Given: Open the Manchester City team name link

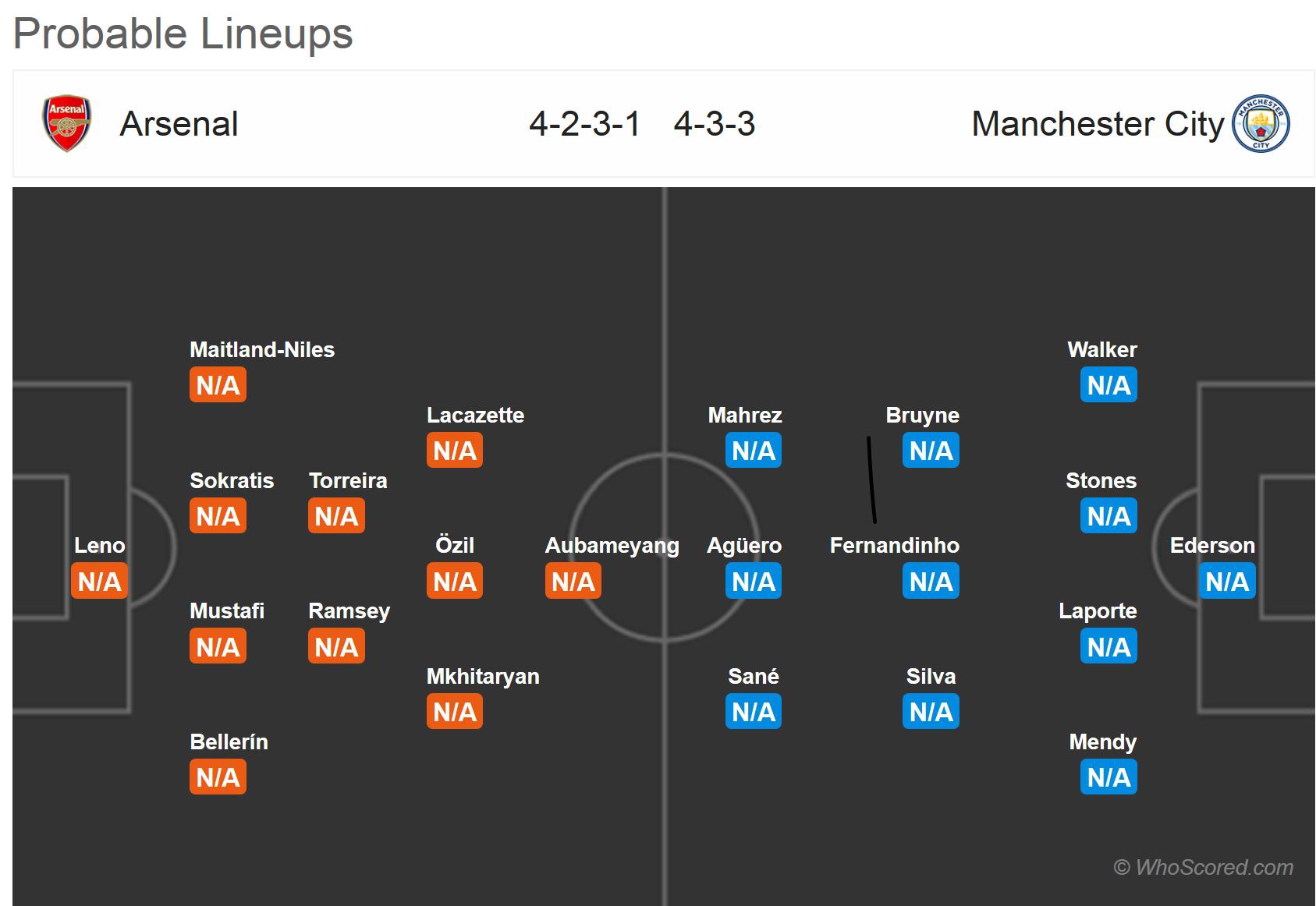Looking at the screenshot, I should 1098,124.
